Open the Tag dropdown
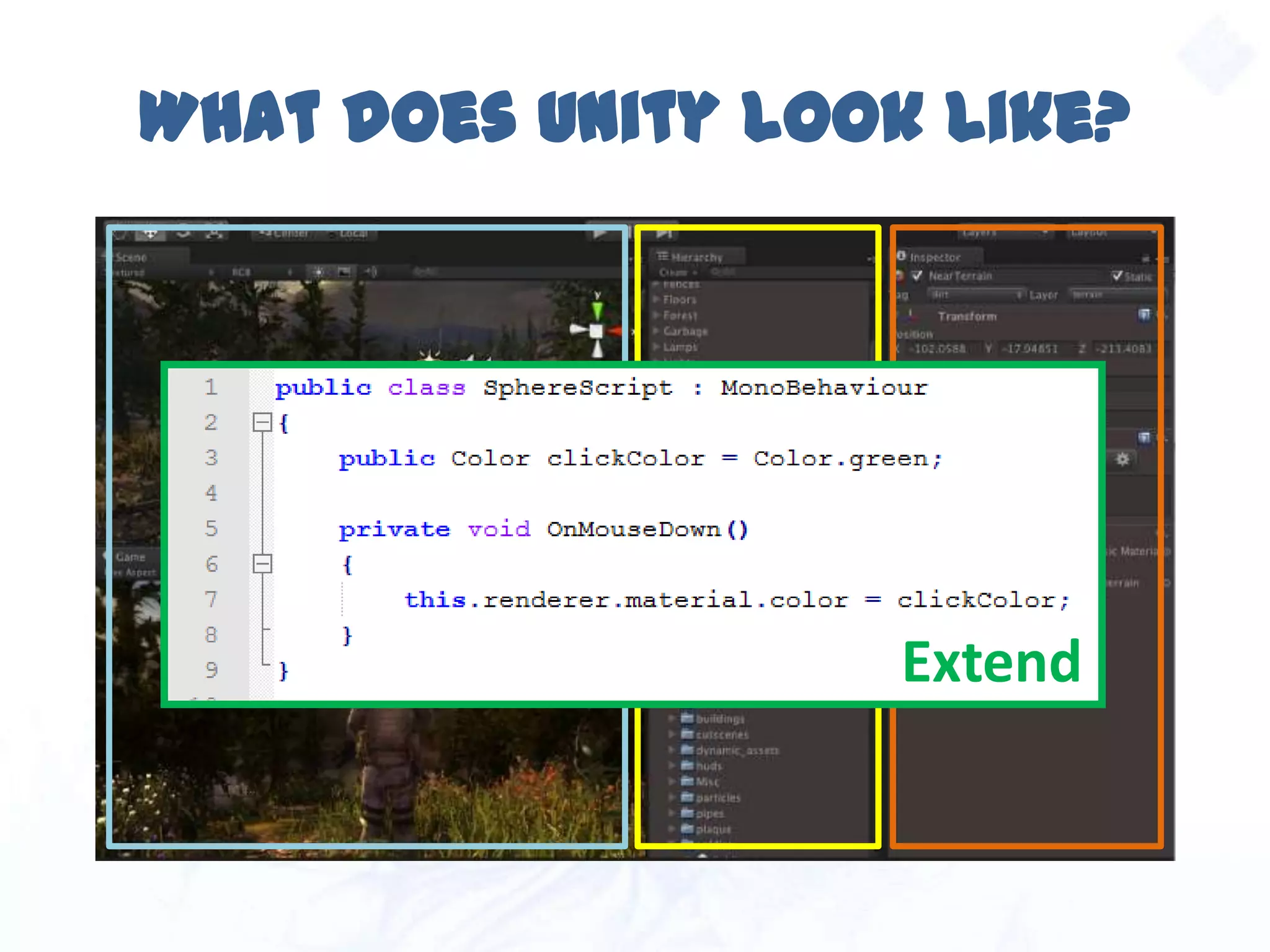 976,295
